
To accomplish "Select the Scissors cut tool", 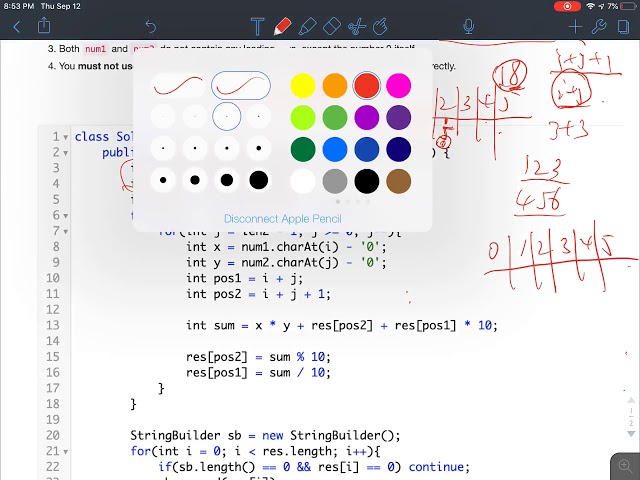I will coord(357,27).
